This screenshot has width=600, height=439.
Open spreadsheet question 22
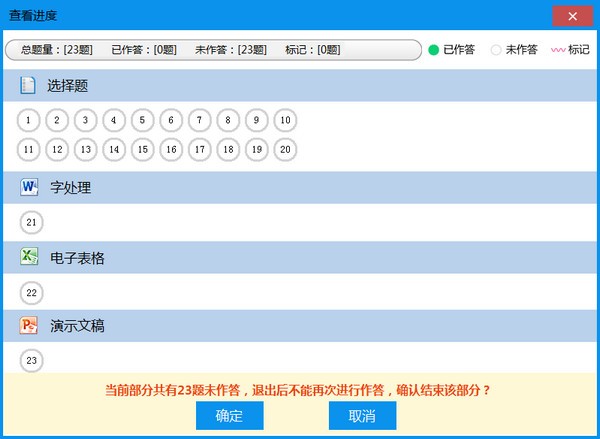(31, 292)
